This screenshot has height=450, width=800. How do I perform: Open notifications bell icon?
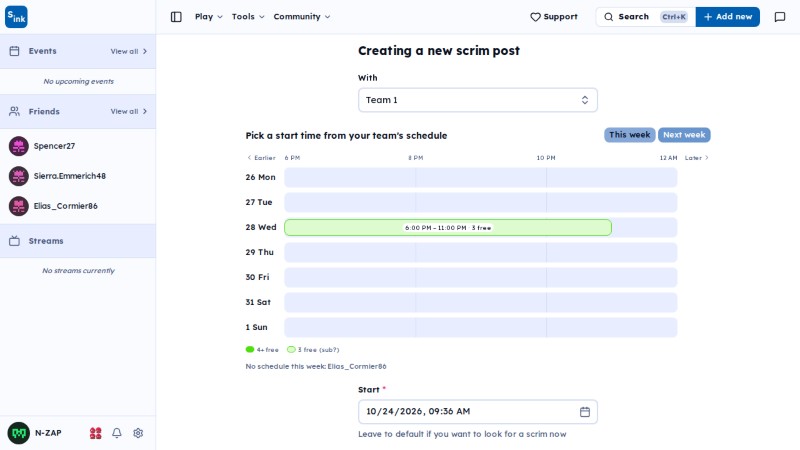[x=117, y=433]
